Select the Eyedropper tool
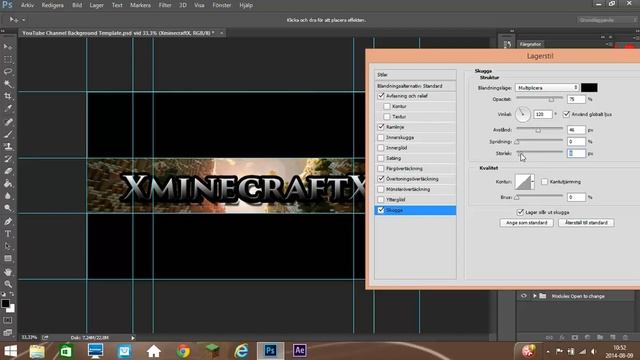 (x=8, y=109)
